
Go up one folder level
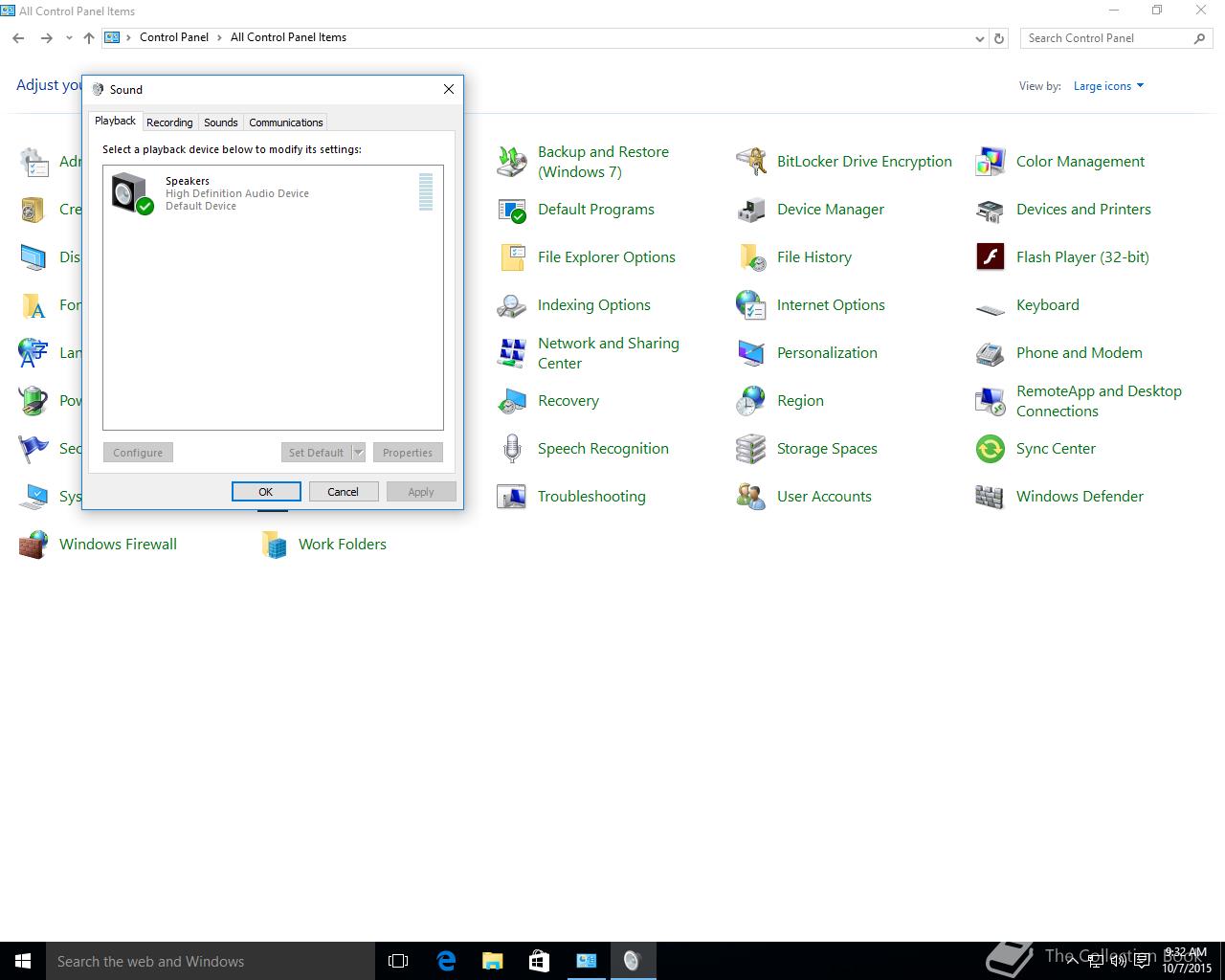tap(89, 38)
